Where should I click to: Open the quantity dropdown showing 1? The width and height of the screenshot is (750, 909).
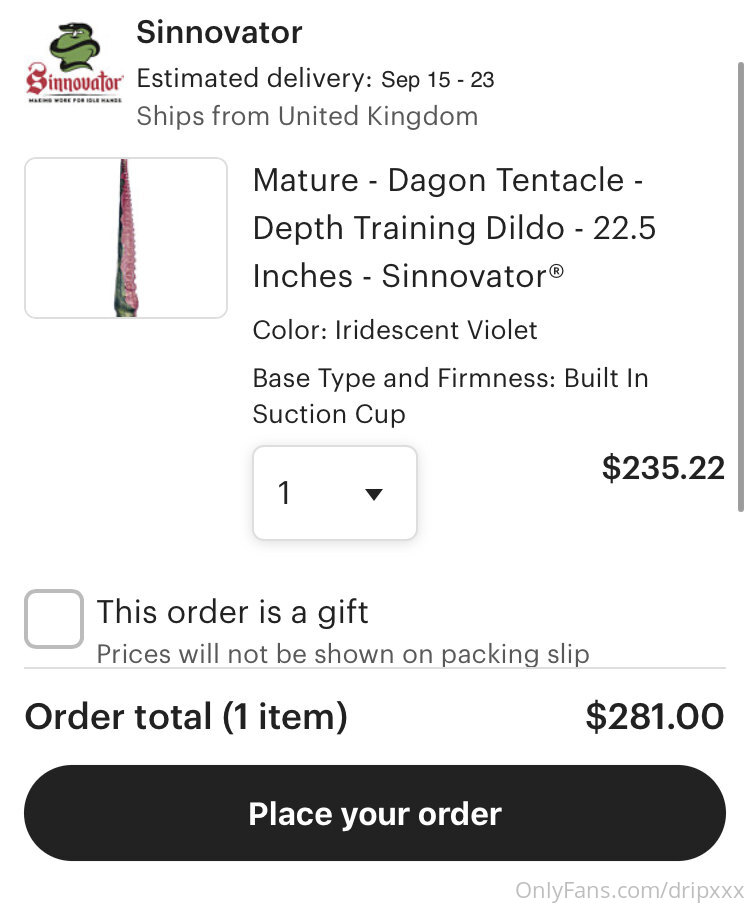click(335, 493)
